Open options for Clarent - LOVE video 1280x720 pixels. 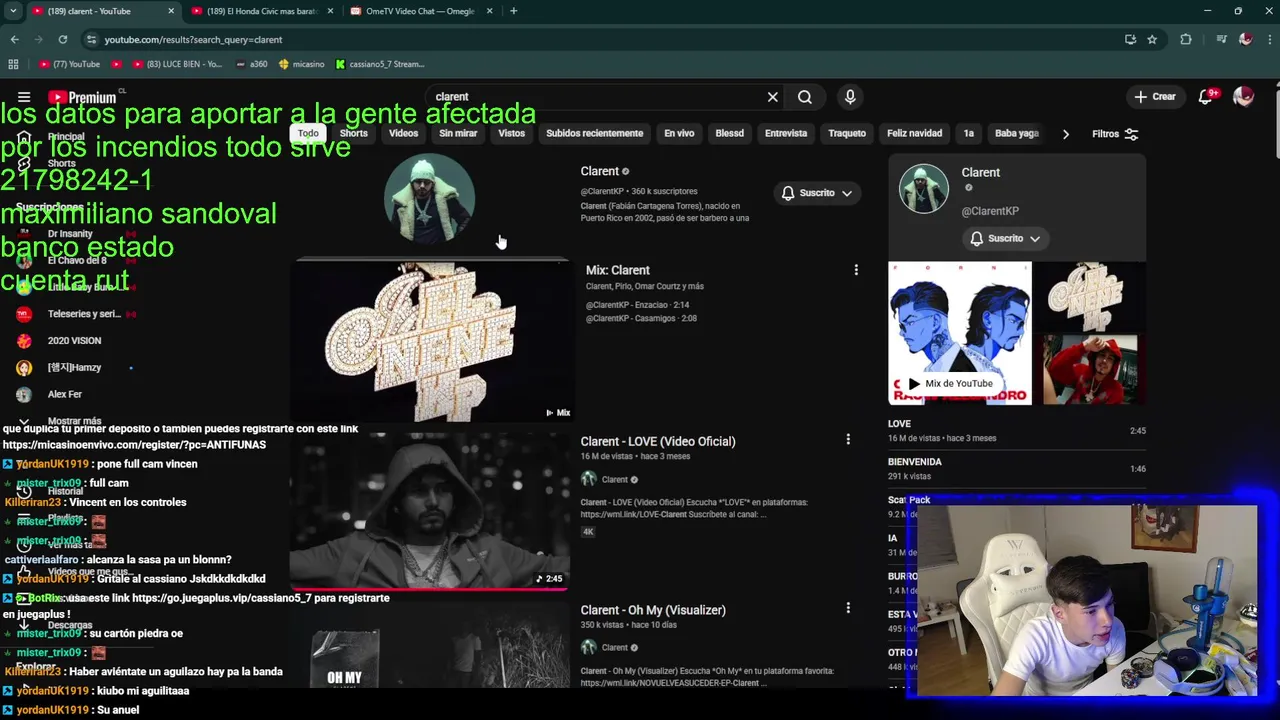tap(848, 439)
